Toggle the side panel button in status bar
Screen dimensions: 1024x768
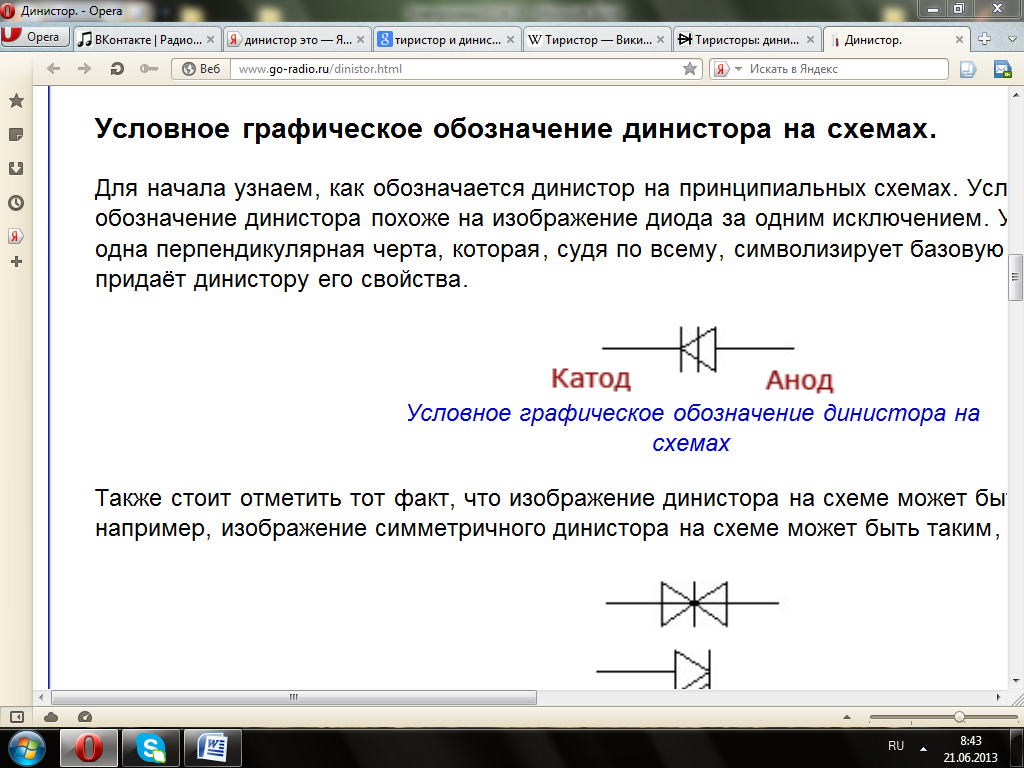pos(17,717)
